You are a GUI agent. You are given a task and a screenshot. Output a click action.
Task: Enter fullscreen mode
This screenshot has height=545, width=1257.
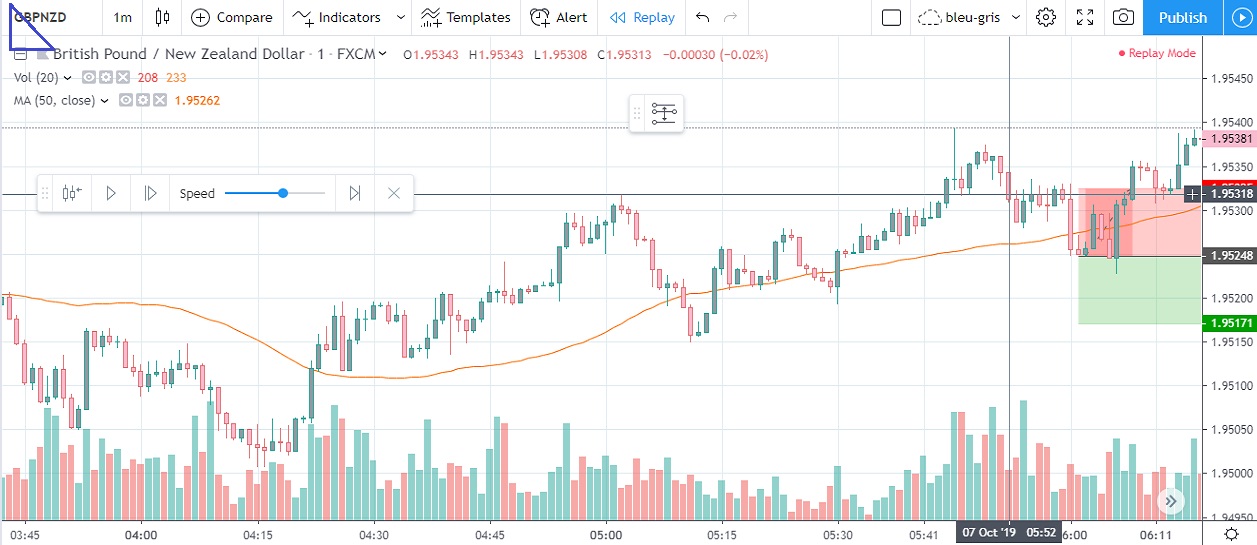click(1084, 17)
